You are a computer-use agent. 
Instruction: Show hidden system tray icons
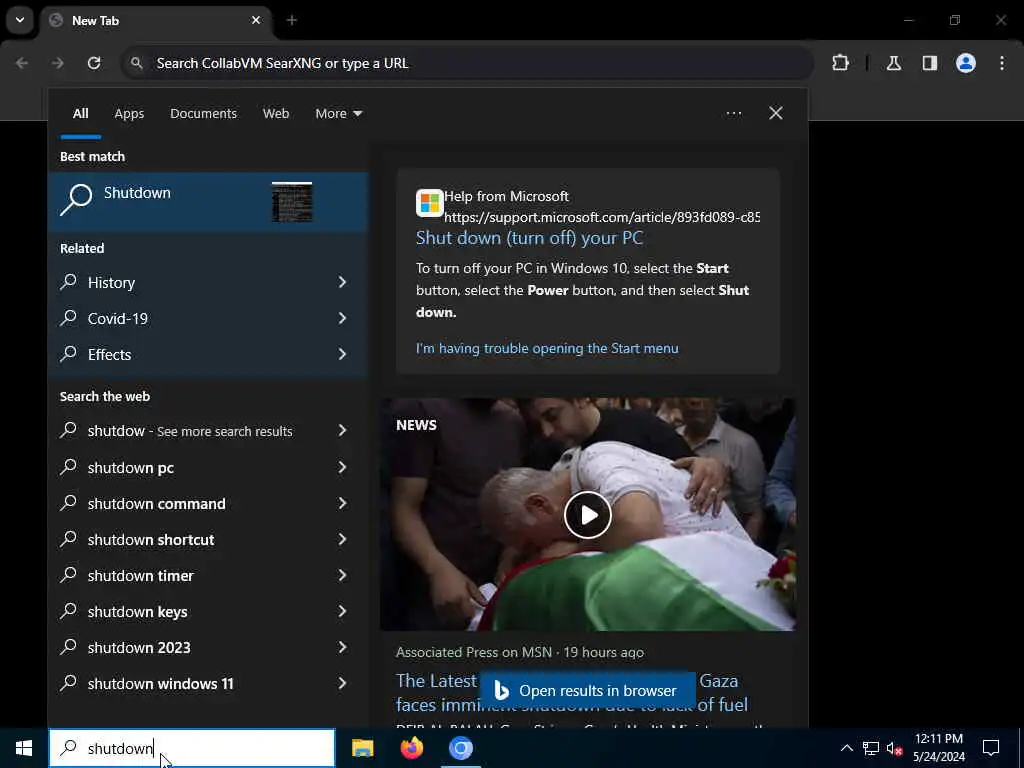point(846,748)
